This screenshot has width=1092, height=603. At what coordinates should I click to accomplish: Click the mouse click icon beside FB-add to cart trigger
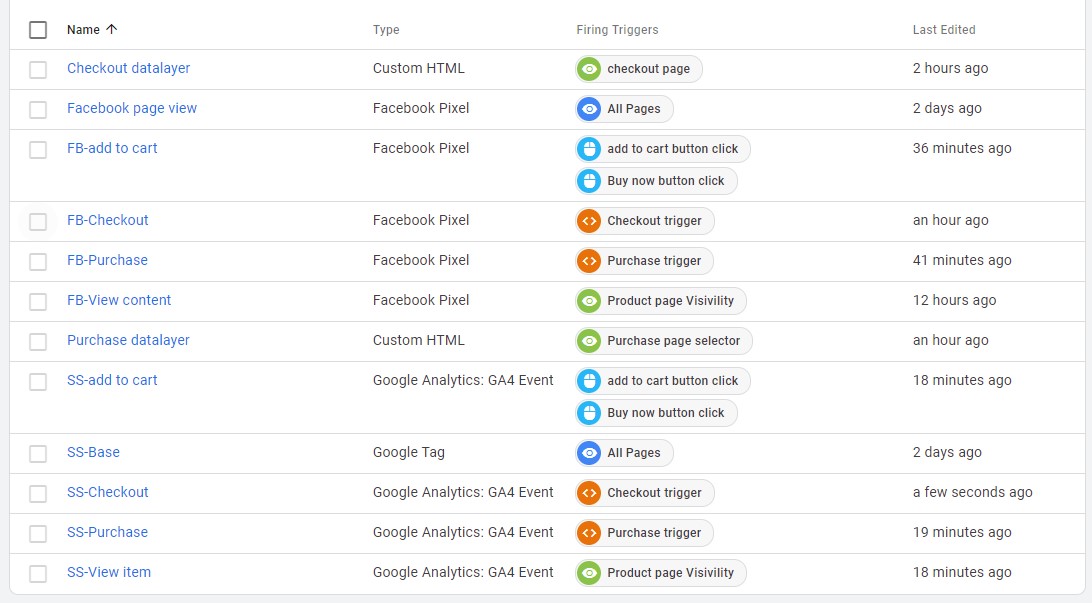pyautogui.click(x=590, y=149)
